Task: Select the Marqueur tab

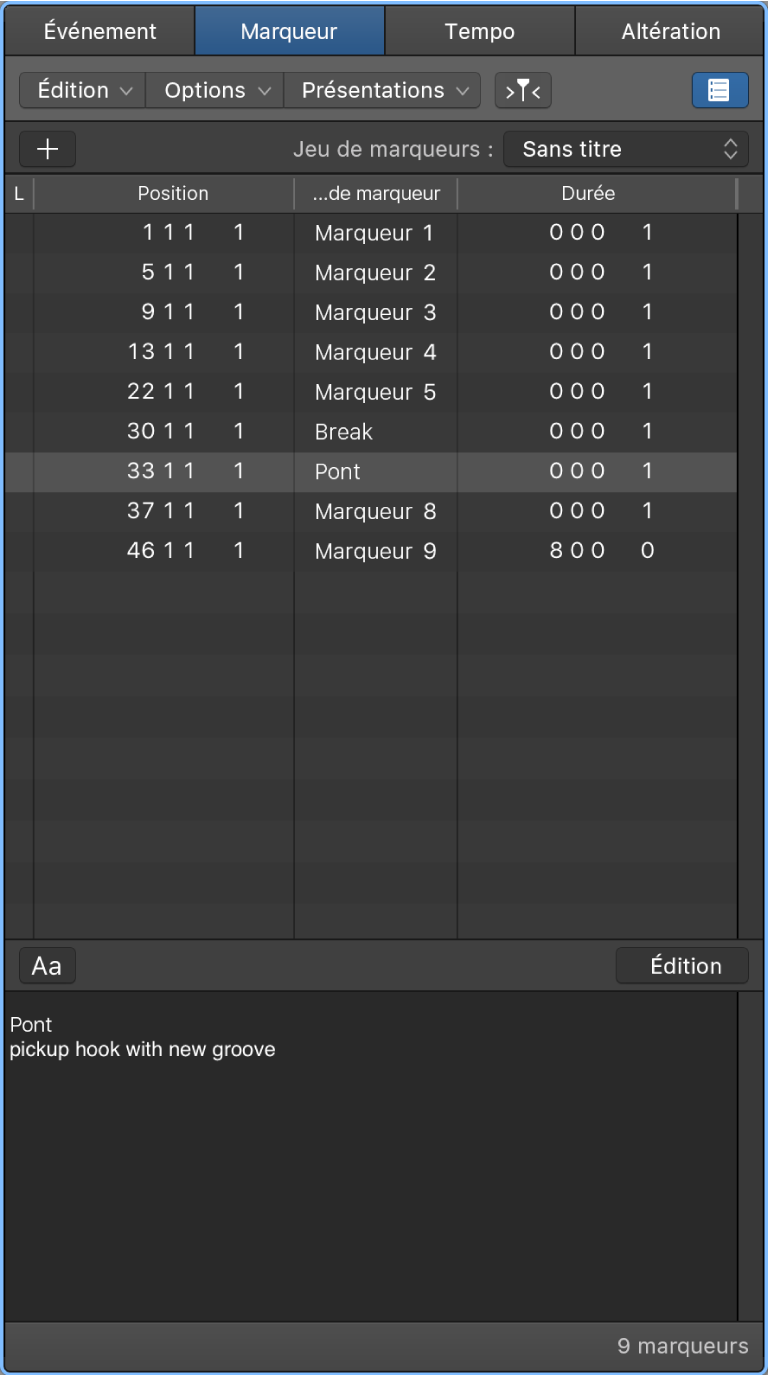Action: pos(289,31)
